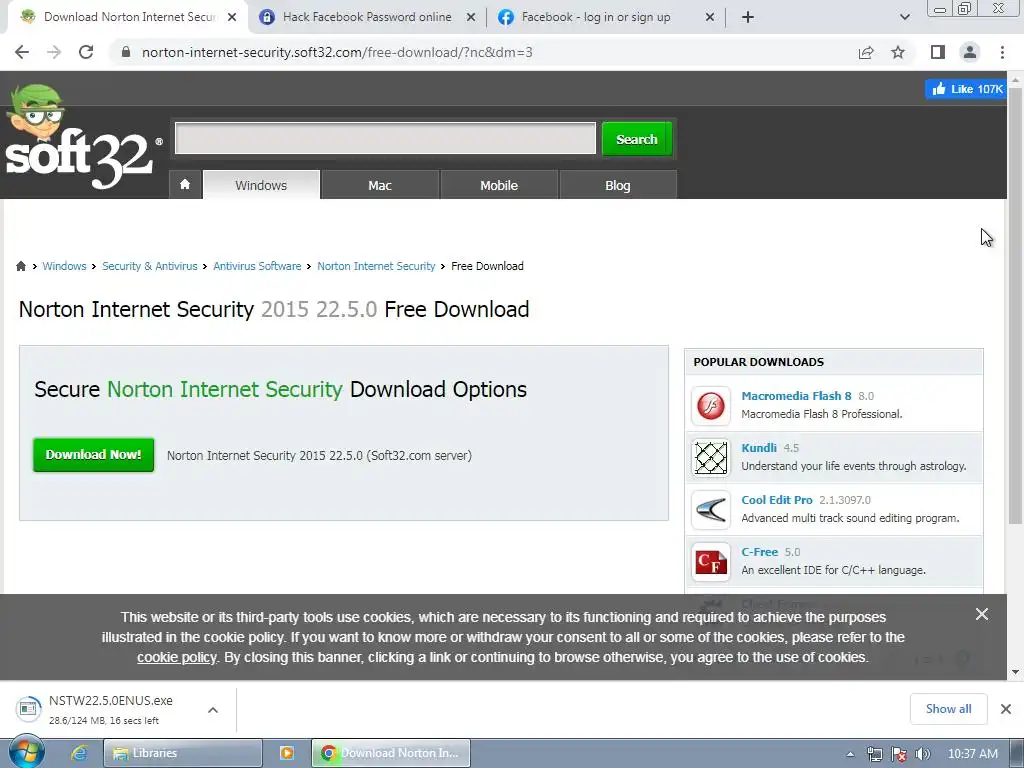Click the volume speaker tray icon

[x=922, y=754]
